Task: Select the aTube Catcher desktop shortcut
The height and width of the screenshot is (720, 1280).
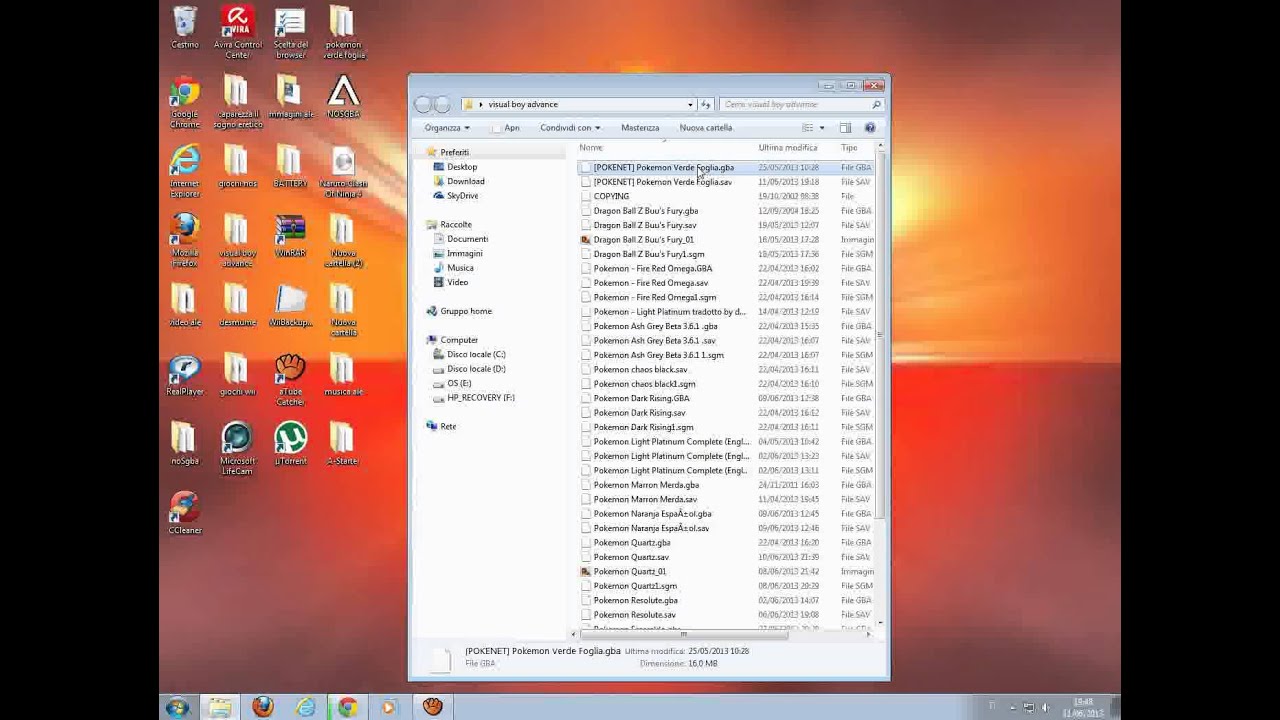Action: [x=290, y=379]
